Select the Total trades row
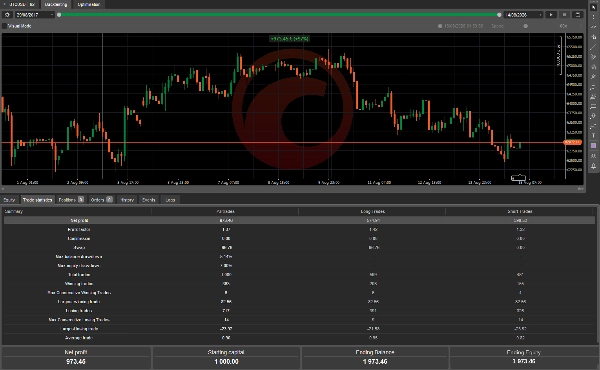This screenshot has width=600, height=370. 299,275
